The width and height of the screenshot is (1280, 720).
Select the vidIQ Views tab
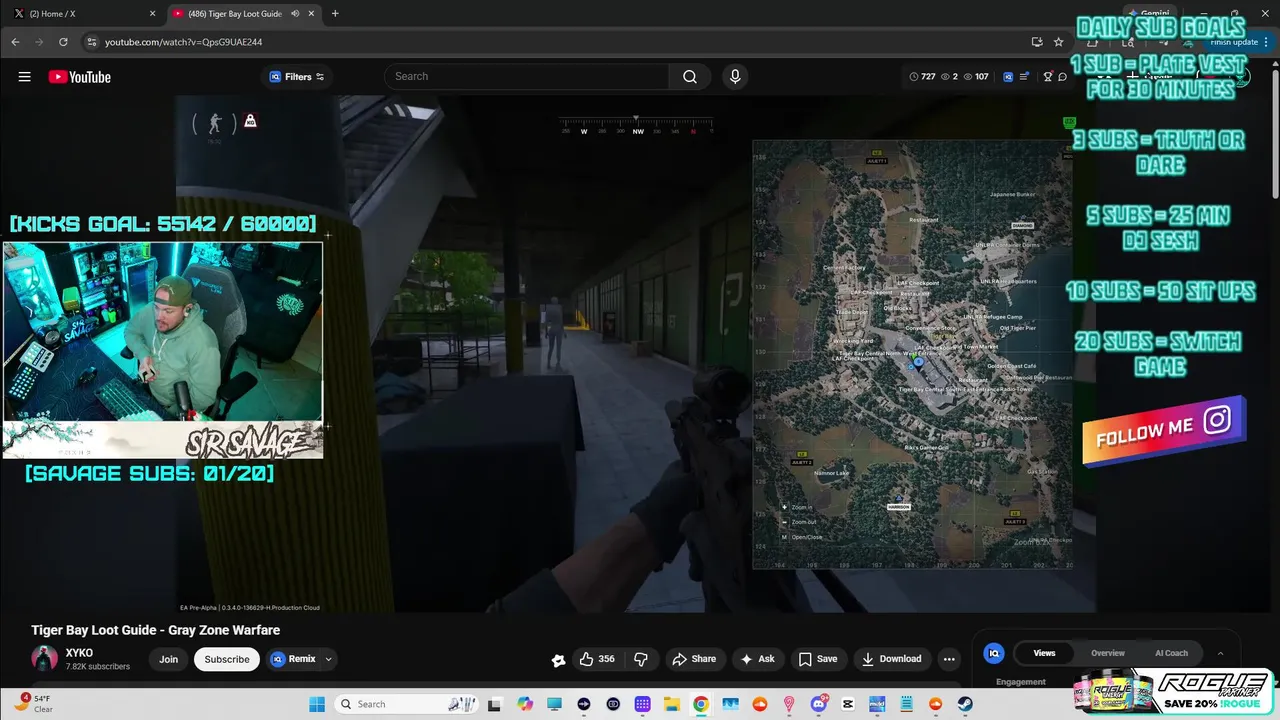[x=1044, y=653]
